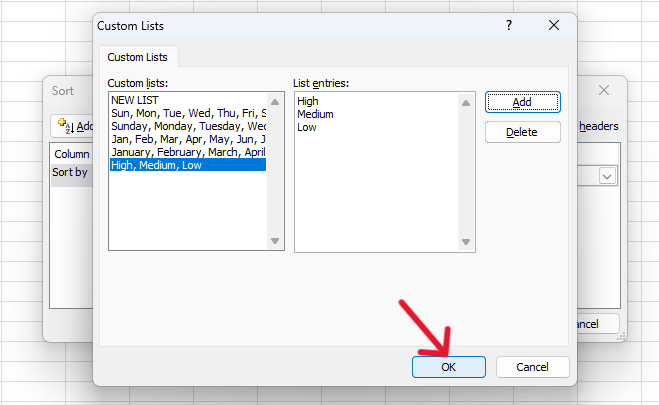This screenshot has height=405, width=659.
Task: Select the High, Medium, Low custom list
Action: [187, 165]
